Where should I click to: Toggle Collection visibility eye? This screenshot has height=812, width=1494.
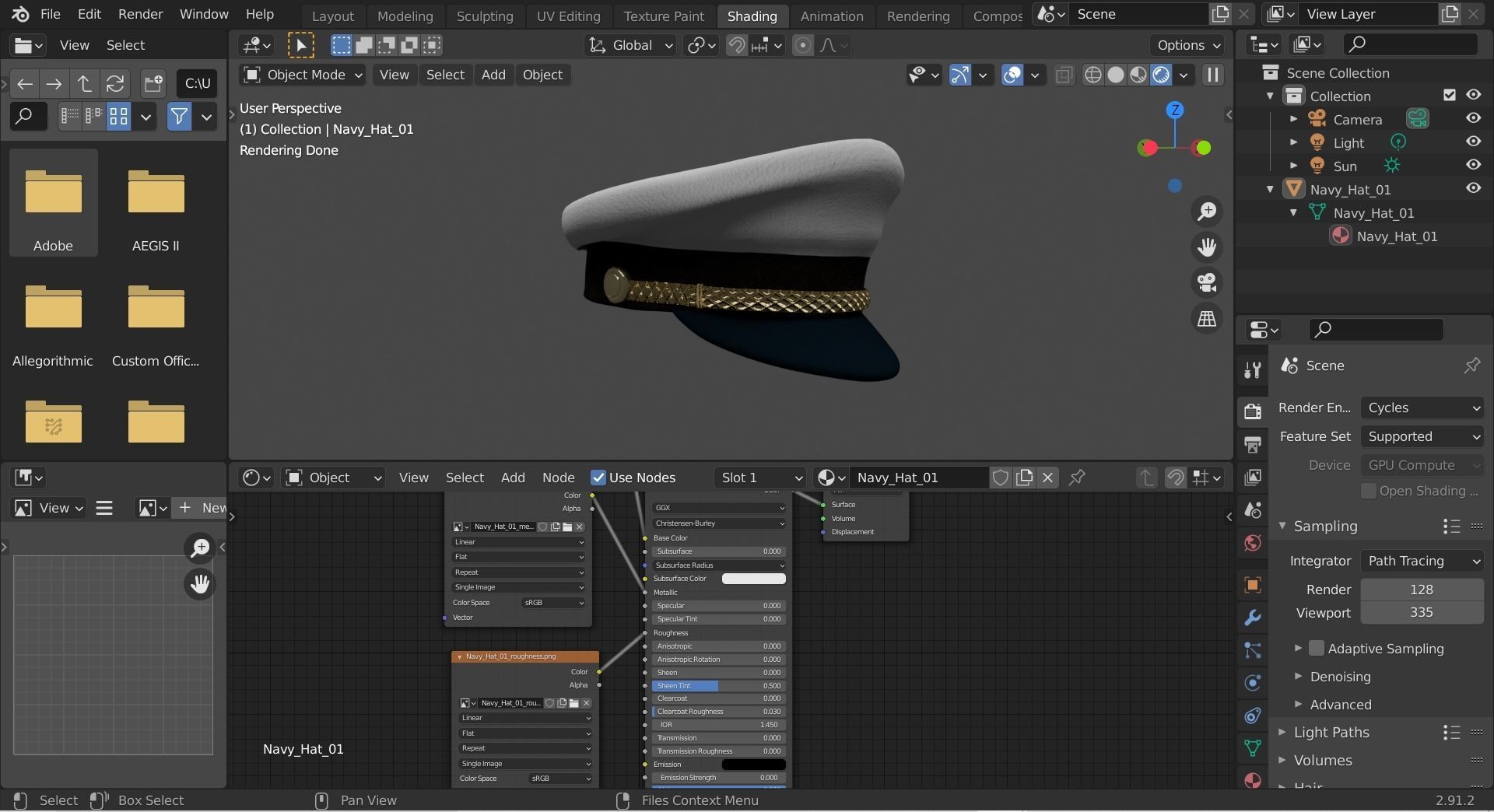click(x=1473, y=95)
